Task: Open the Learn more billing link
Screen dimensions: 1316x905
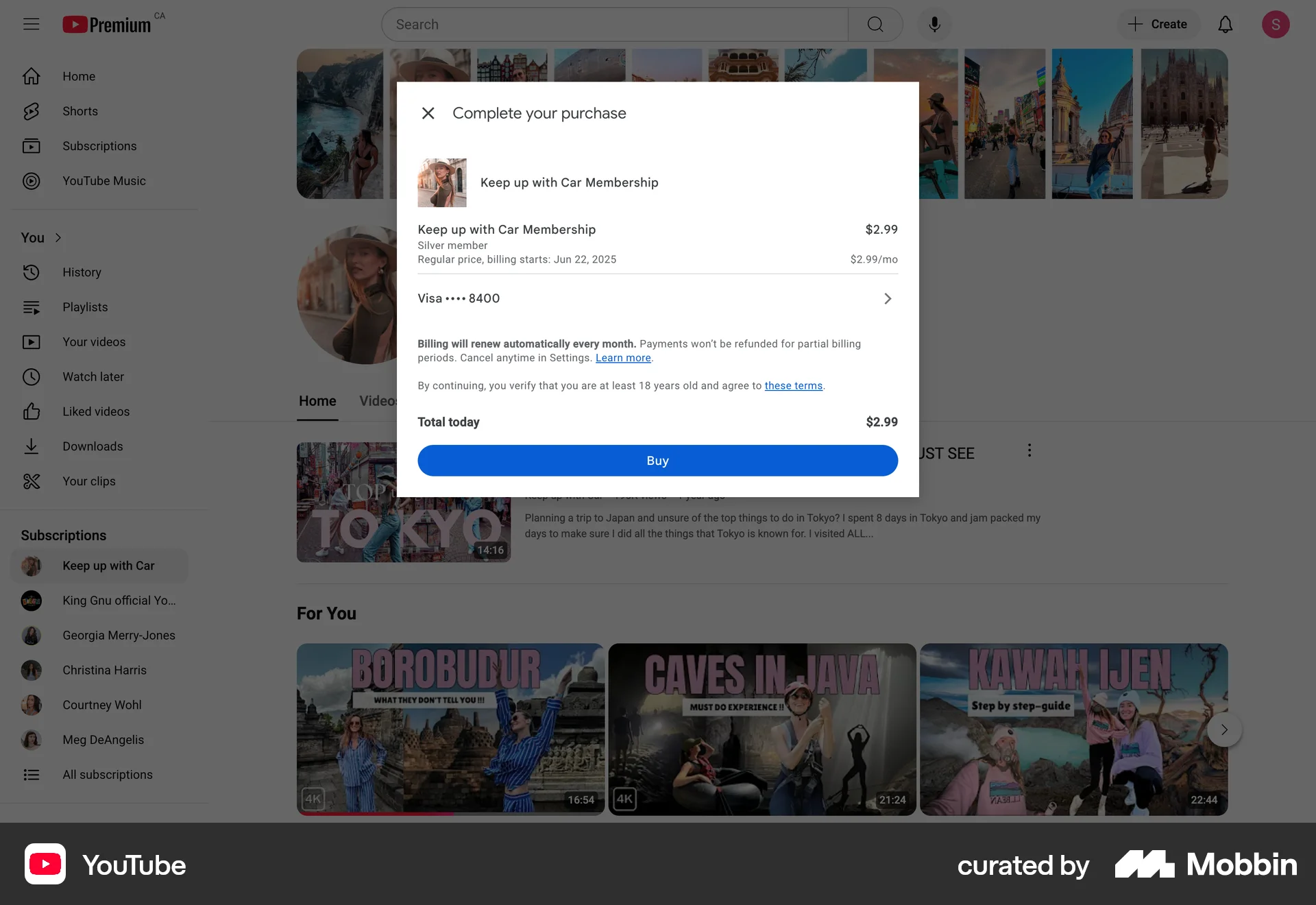Action: 622,358
